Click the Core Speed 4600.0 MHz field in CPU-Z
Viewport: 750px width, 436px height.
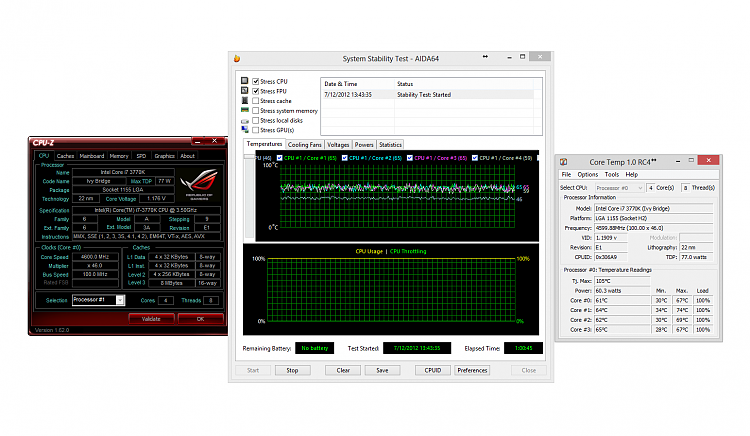pos(95,257)
